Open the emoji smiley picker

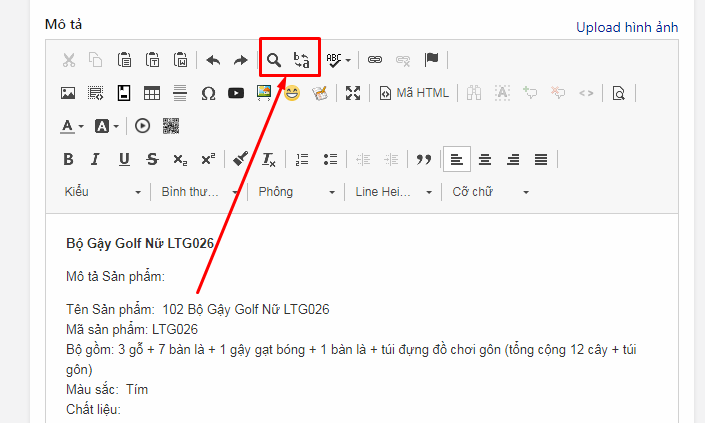(292, 93)
